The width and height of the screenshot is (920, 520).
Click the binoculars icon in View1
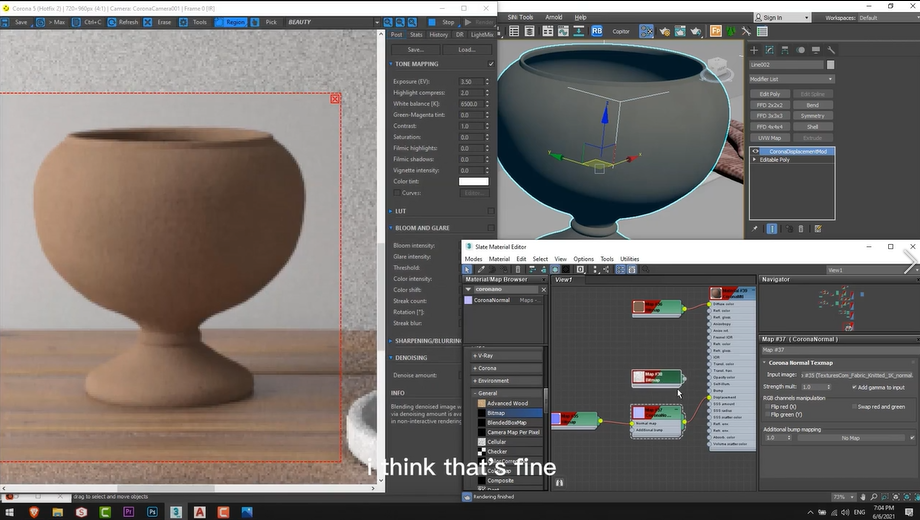click(x=559, y=482)
